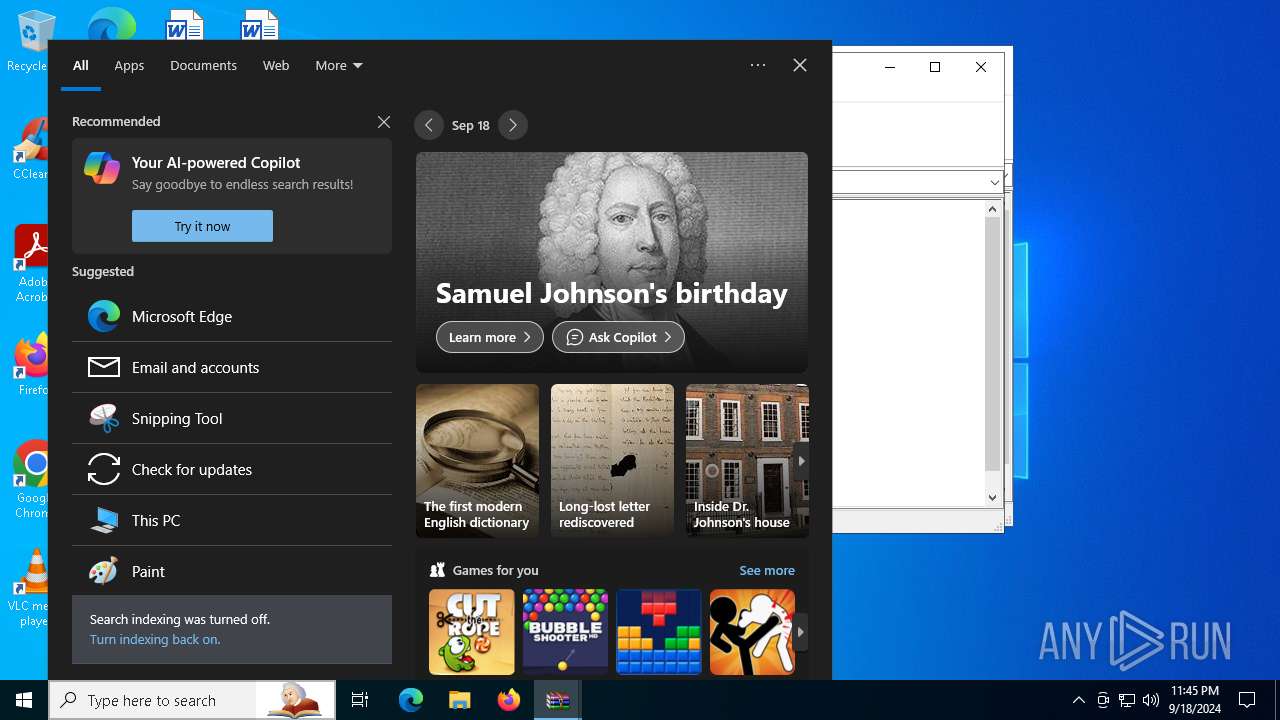The width and height of the screenshot is (1280, 720).
Task: Click Windows Start button
Action: 24,700
